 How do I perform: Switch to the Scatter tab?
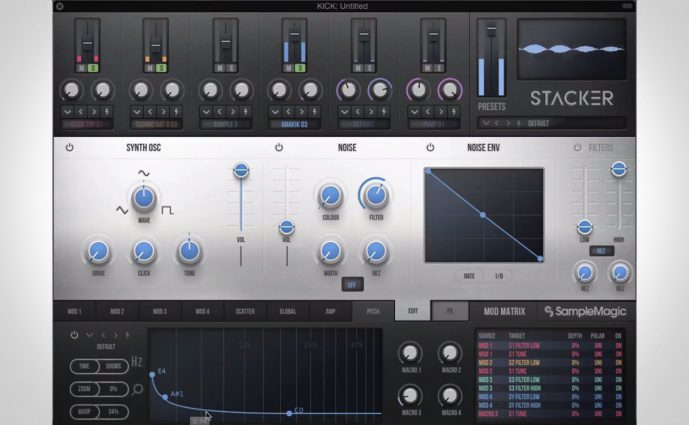tap(245, 311)
